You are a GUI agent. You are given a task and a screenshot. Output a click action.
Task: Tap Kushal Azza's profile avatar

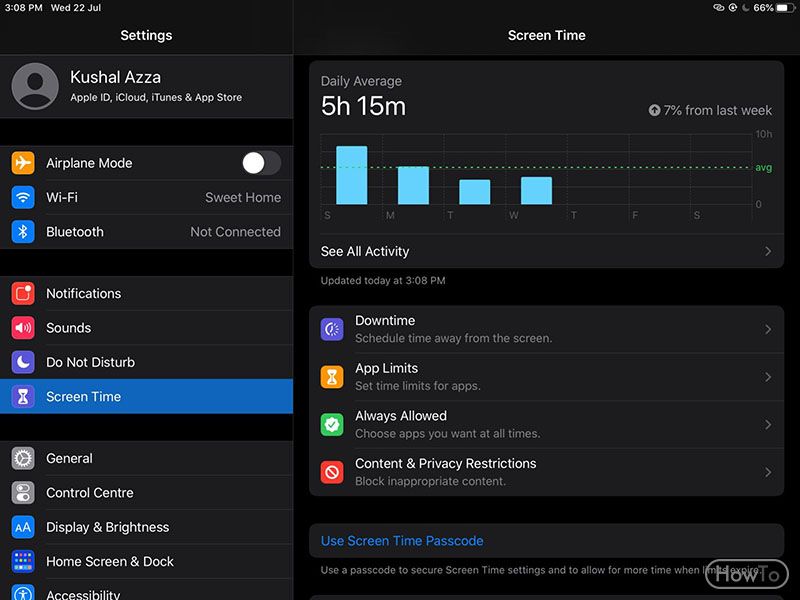click(35, 86)
